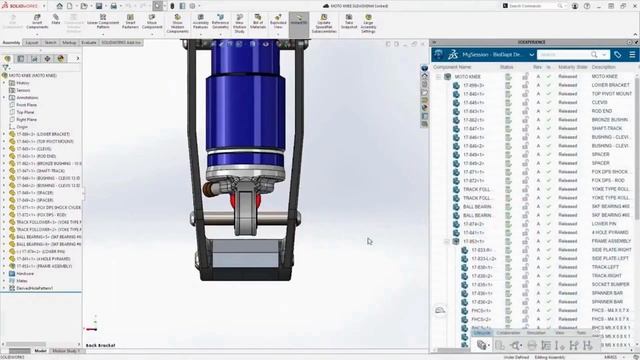Click Insert Components tool
The height and width of the screenshot is (360, 640).
coord(37,22)
